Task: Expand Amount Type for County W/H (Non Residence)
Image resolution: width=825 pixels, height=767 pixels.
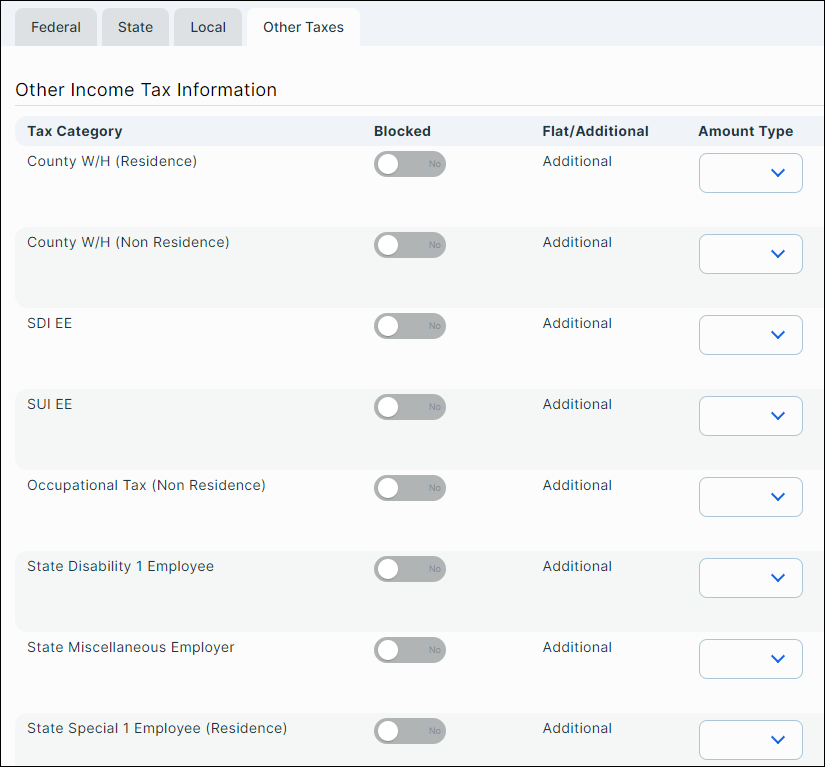Action: tap(751, 254)
